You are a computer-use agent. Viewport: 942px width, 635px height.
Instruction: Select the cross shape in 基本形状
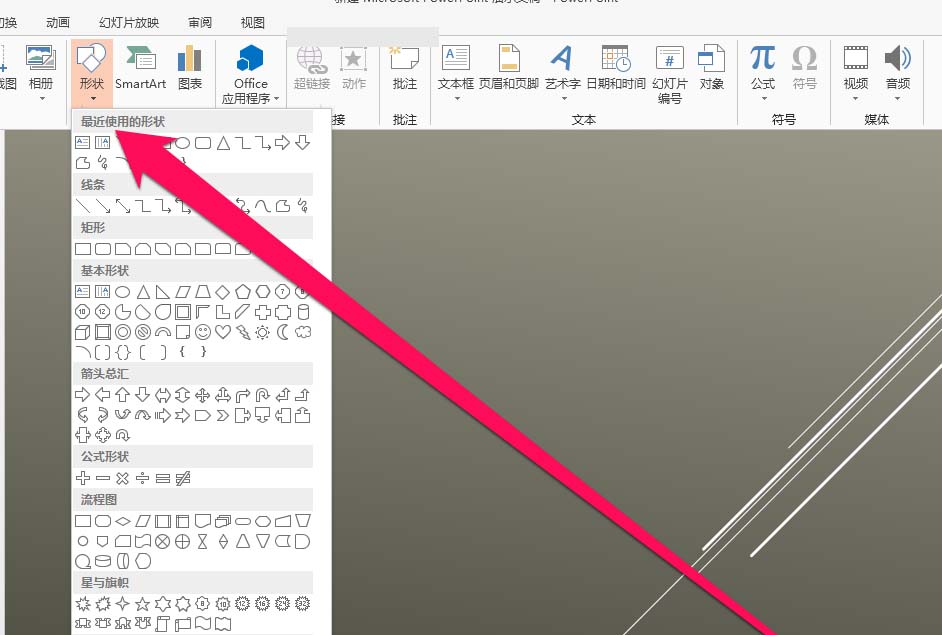263,312
